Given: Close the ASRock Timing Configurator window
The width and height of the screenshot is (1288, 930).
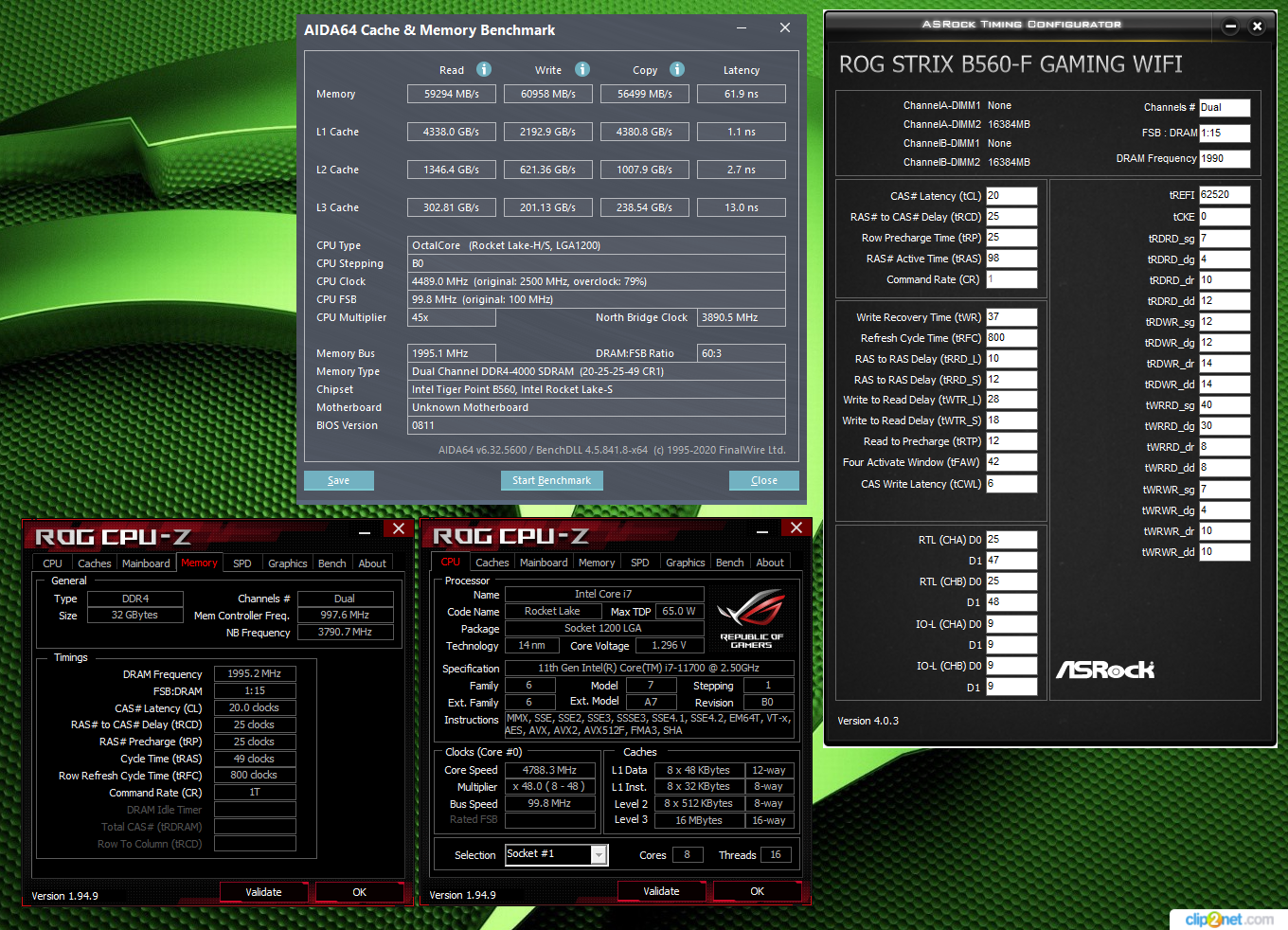Looking at the screenshot, I should tap(1257, 27).
